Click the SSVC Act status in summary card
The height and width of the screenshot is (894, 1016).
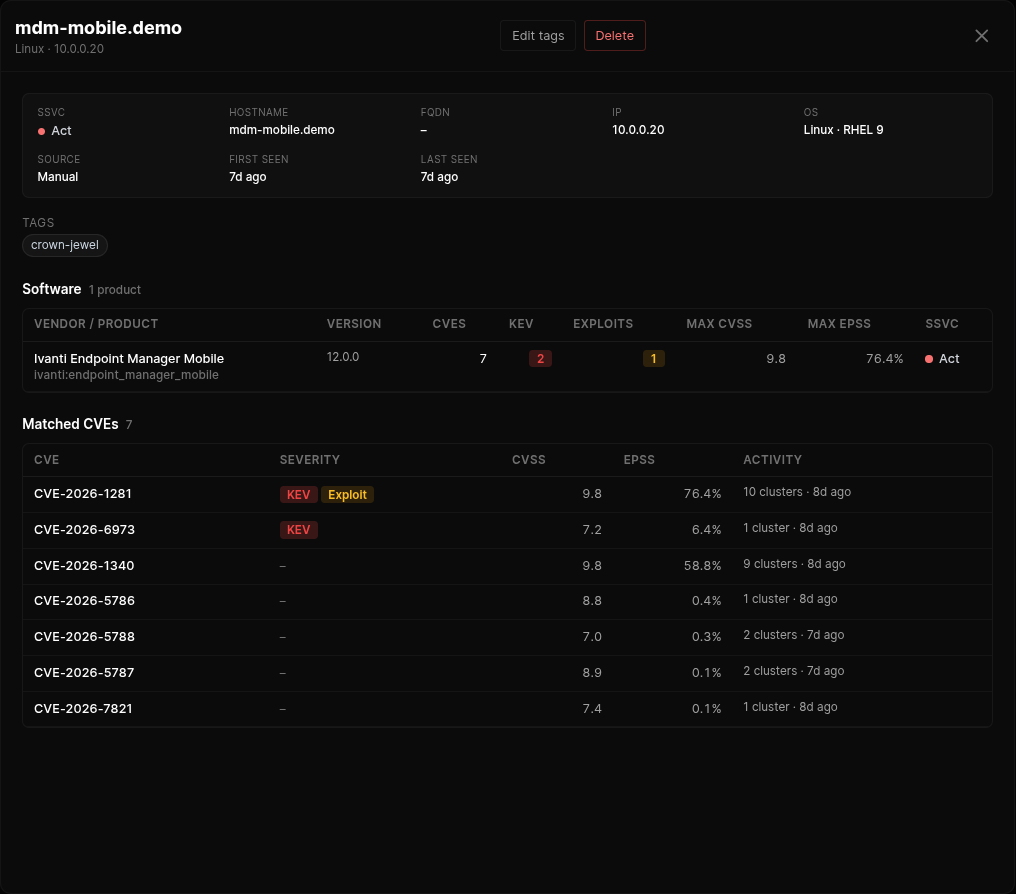54,130
